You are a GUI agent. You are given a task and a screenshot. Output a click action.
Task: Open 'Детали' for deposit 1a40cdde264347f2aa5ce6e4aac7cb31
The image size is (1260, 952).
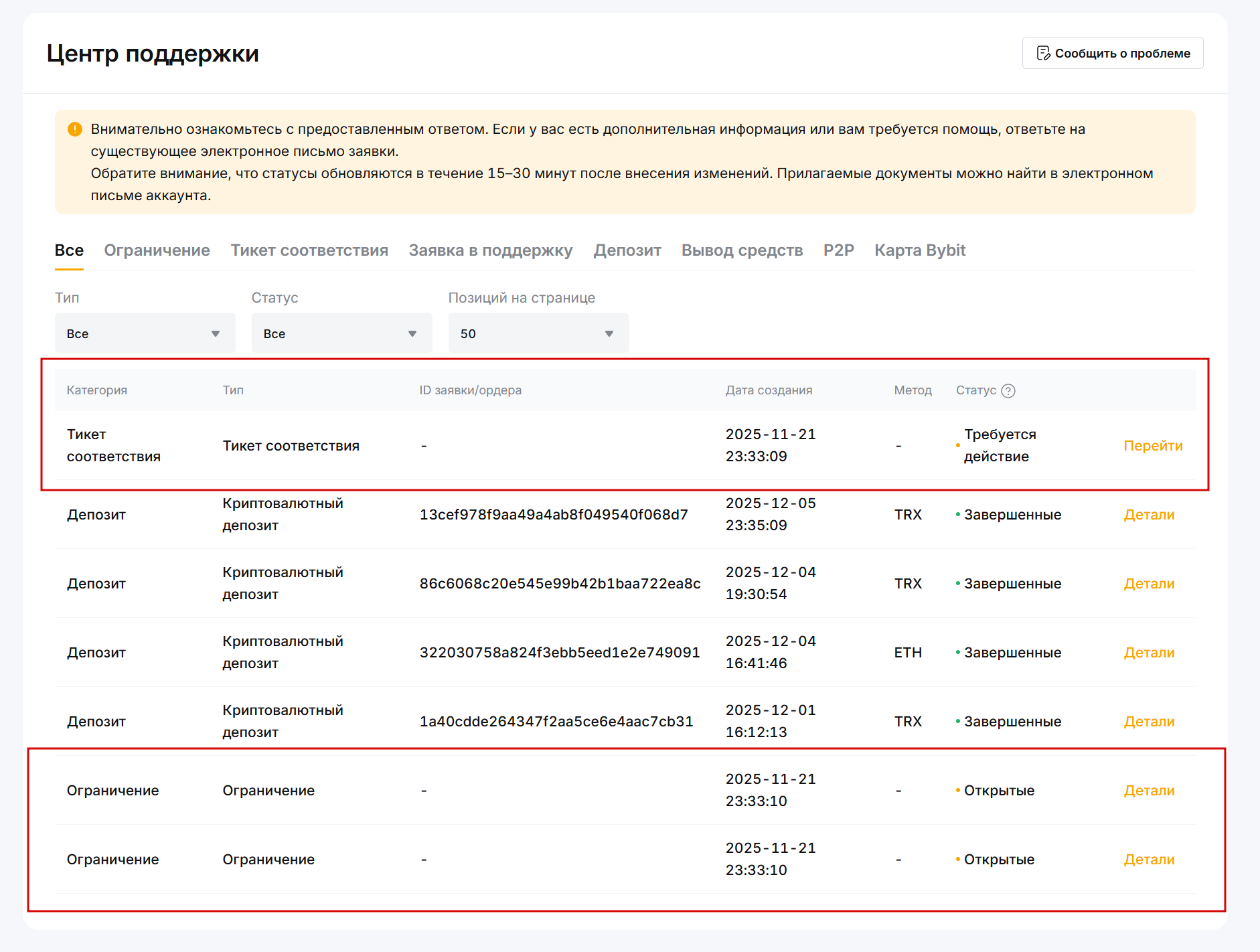tap(1149, 722)
